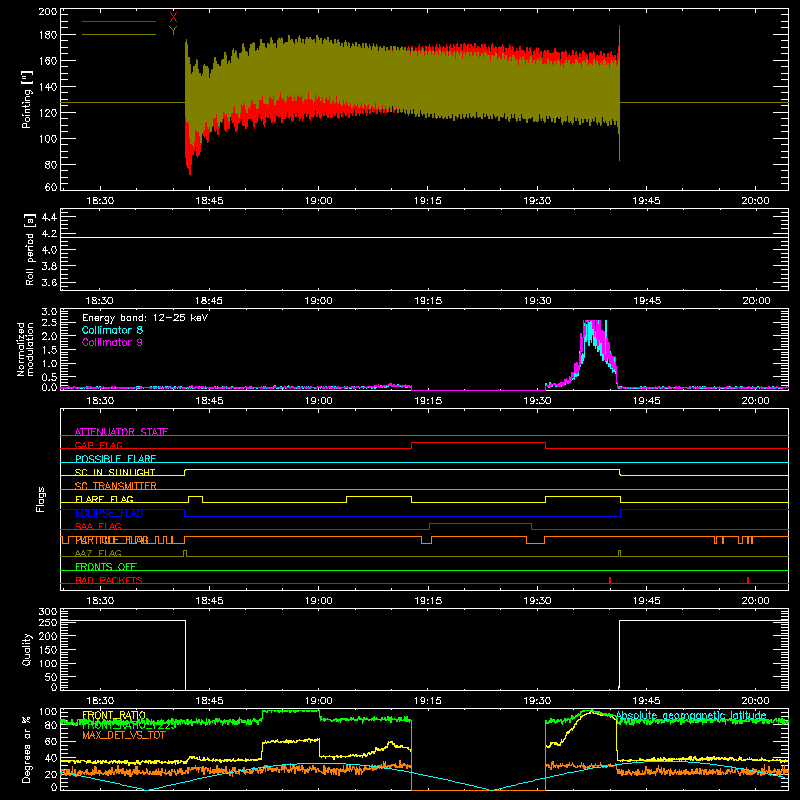The width and height of the screenshot is (800, 800).
Task: Click the GAP FLAG label
Action: coord(98,445)
